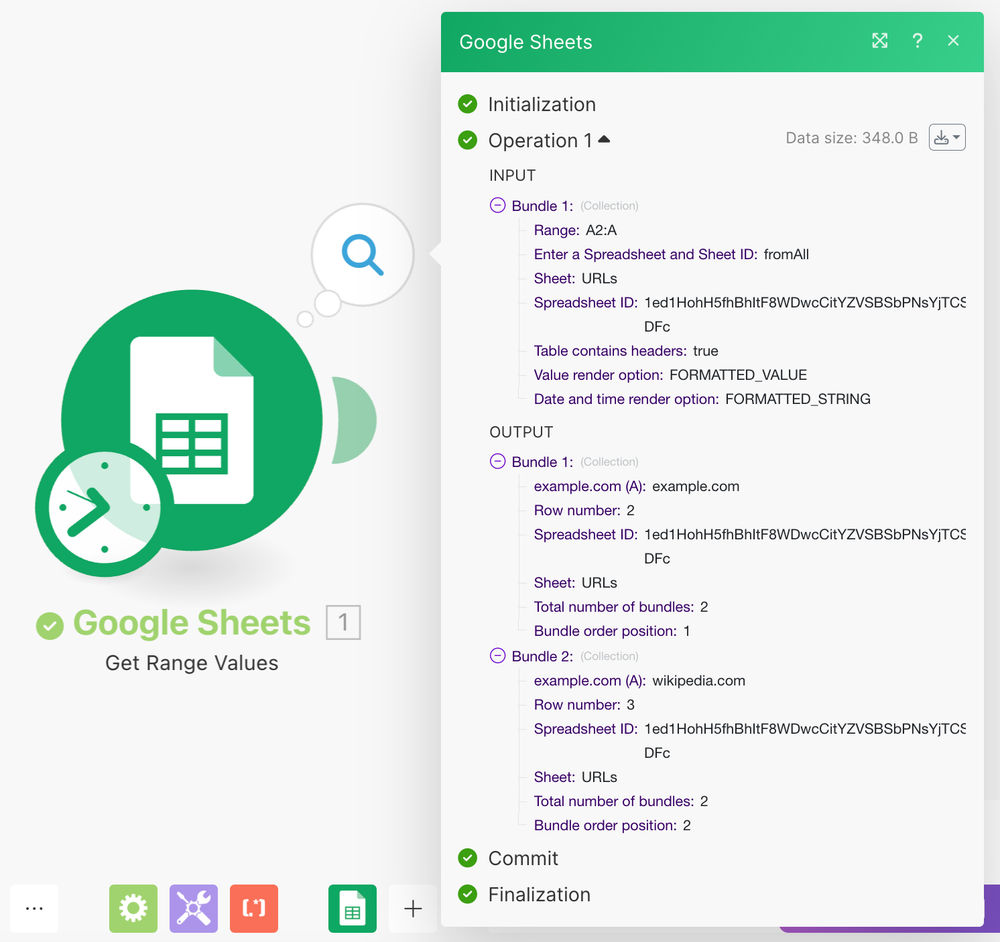Collapse OUTPUT Bundle 2 collection
Viewport: 1000px width, 942px height.
[497, 656]
